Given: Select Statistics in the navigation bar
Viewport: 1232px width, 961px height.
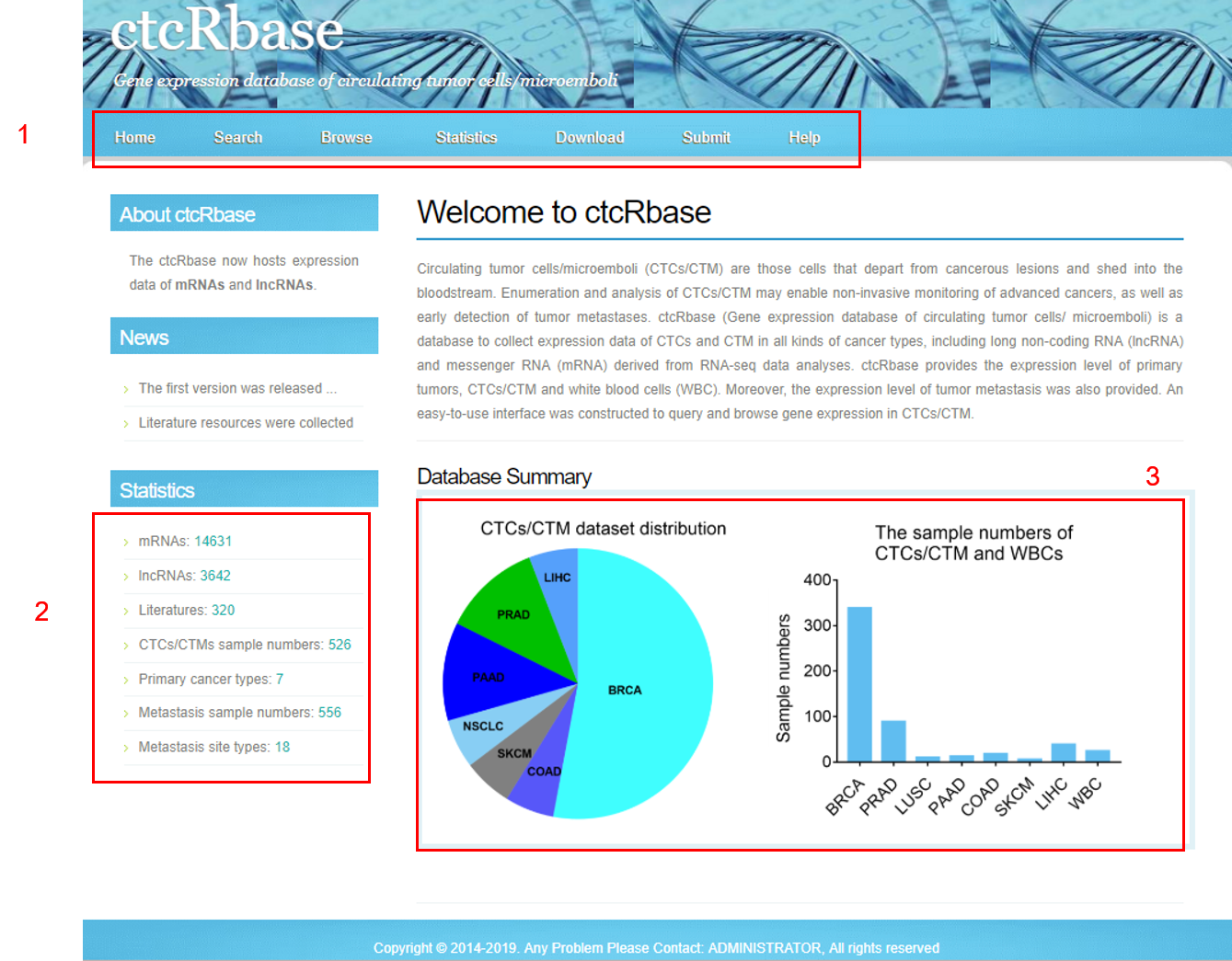Looking at the screenshot, I should (466, 137).
